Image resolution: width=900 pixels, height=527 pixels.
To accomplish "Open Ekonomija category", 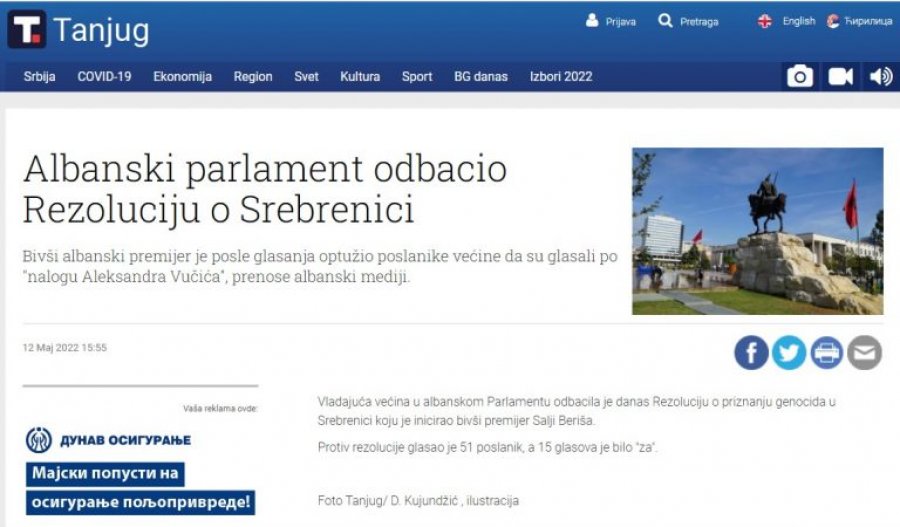I will [182, 76].
